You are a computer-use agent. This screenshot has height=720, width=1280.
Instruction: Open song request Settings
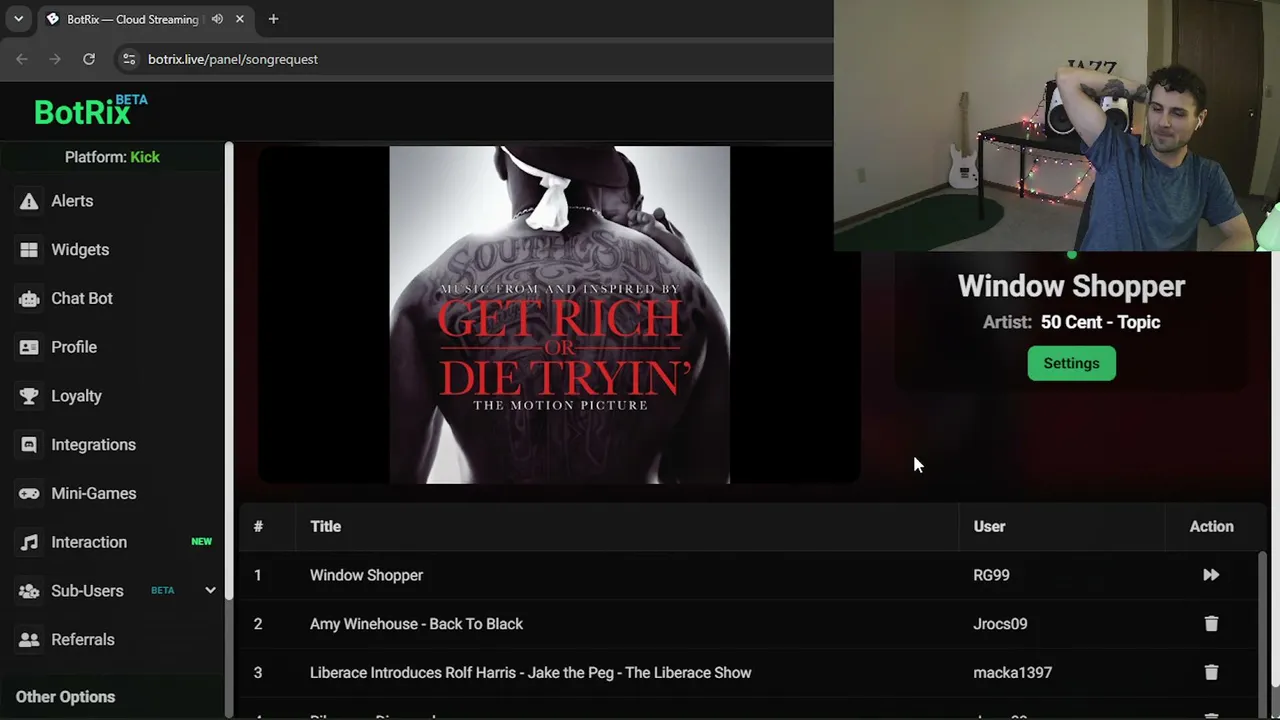[1071, 363]
